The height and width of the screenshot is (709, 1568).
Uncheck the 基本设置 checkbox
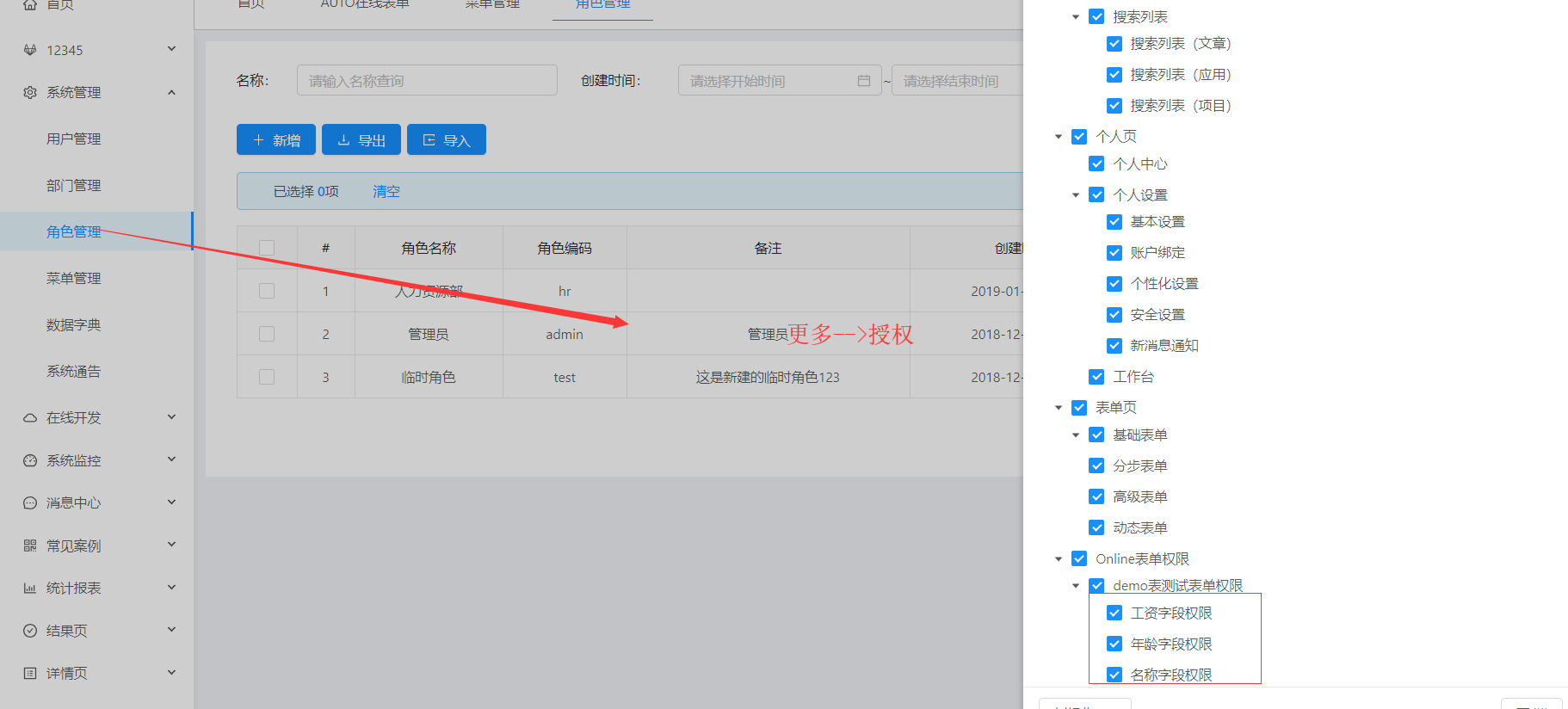pos(1114,222)
